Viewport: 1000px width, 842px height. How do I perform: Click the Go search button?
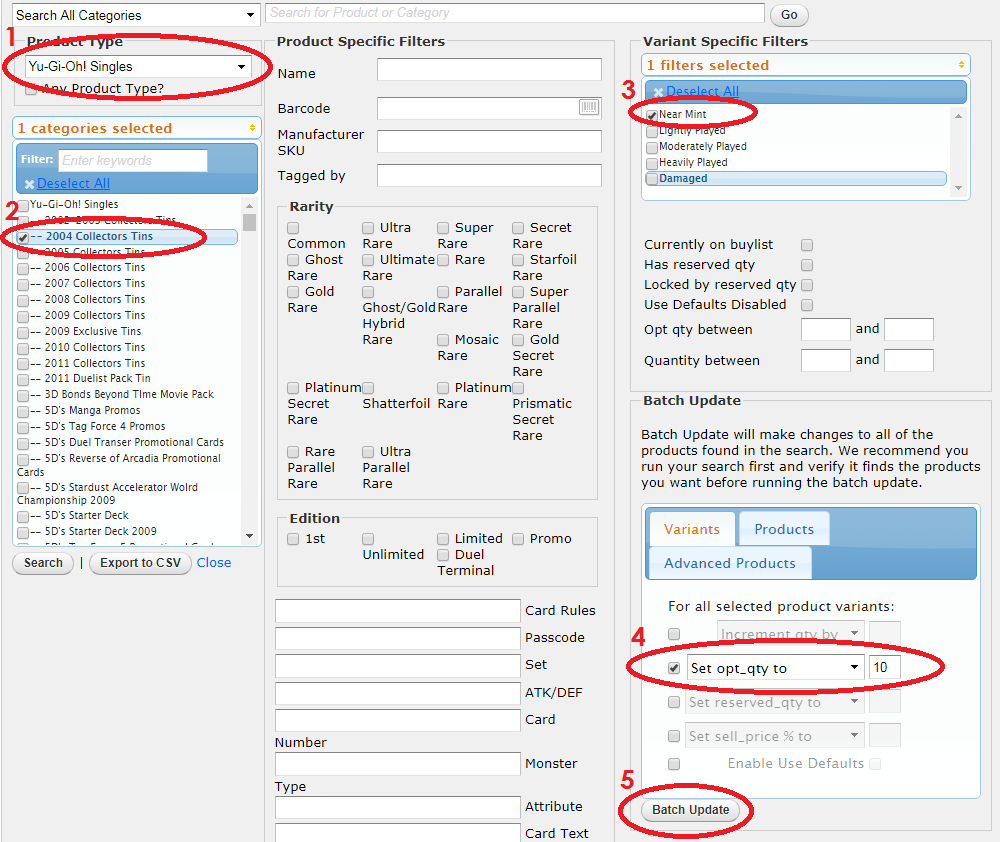point(789,15)
